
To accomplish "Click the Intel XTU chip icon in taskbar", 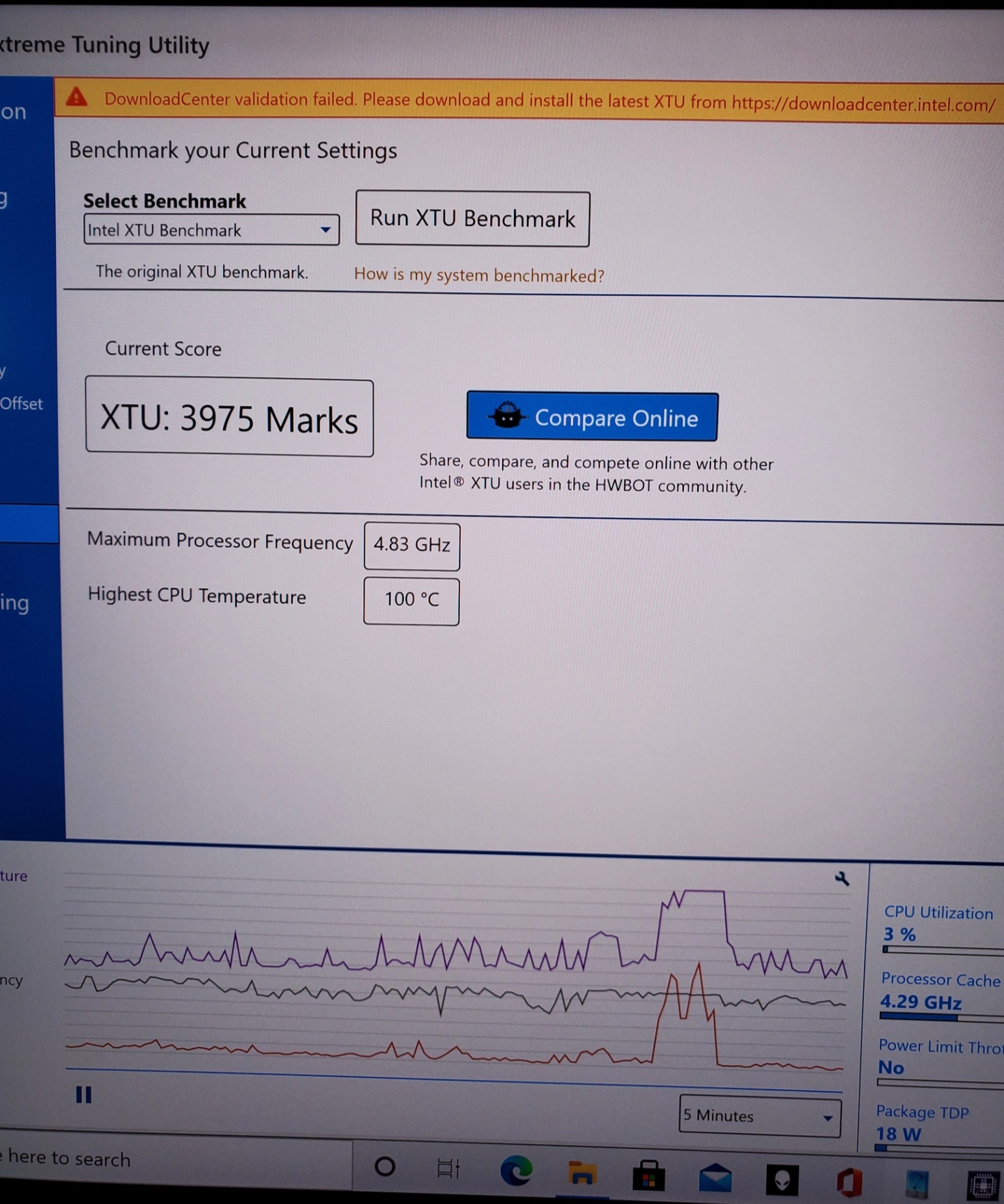I will [983, 1185].
